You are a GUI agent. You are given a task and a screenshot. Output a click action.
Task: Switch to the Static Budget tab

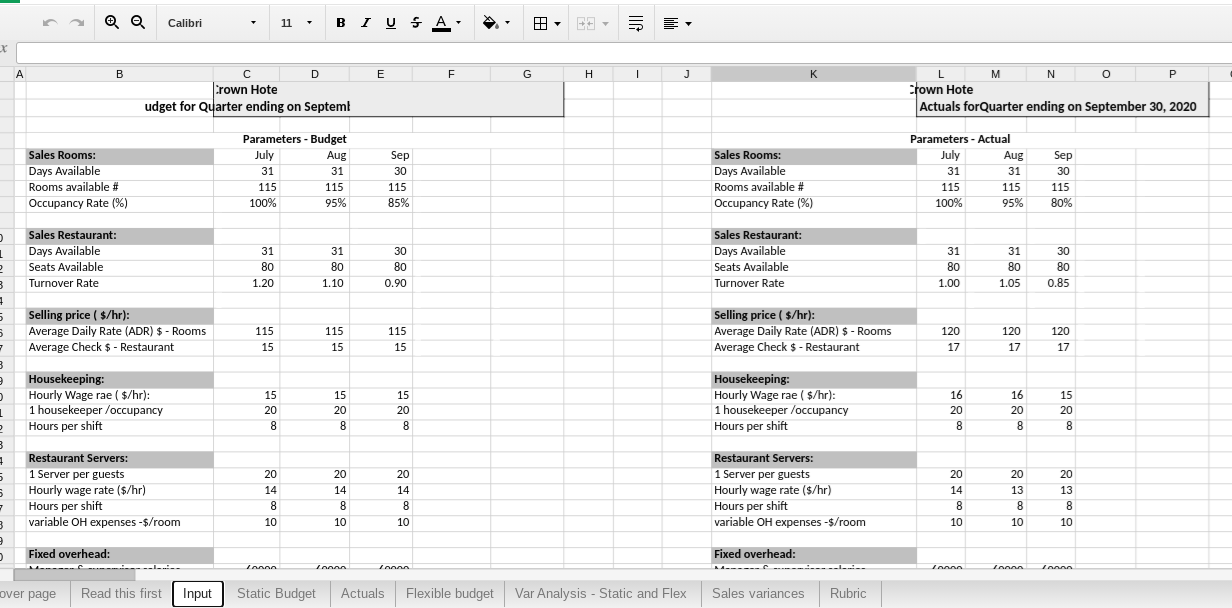coord(276,593)
